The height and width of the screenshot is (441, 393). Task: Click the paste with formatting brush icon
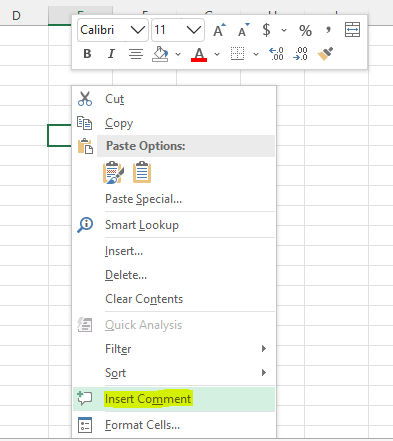(x=113, y=172)
